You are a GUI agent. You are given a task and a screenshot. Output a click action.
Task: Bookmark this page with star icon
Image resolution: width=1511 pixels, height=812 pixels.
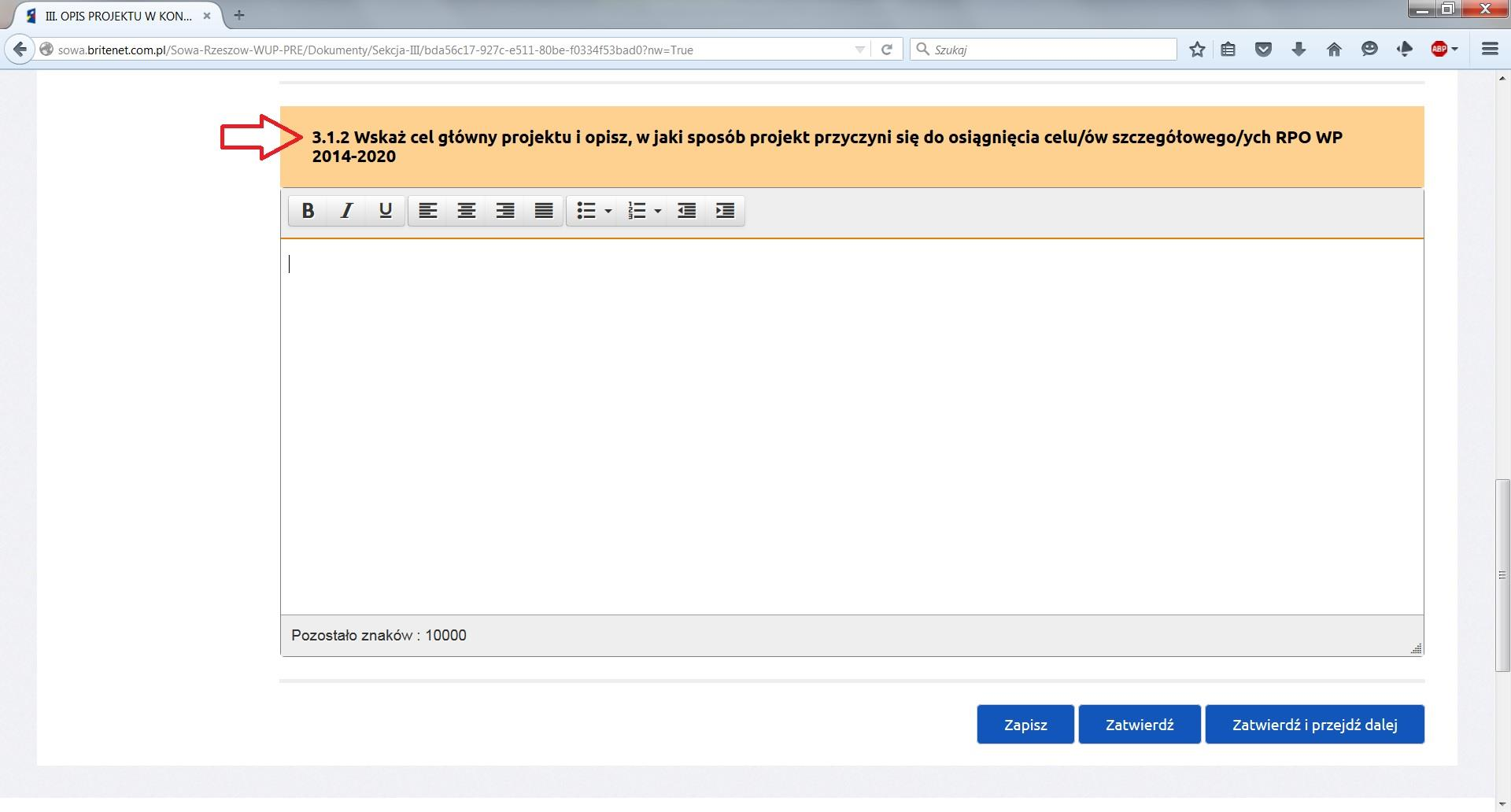pyautogui.click(x=1197, y=50)
